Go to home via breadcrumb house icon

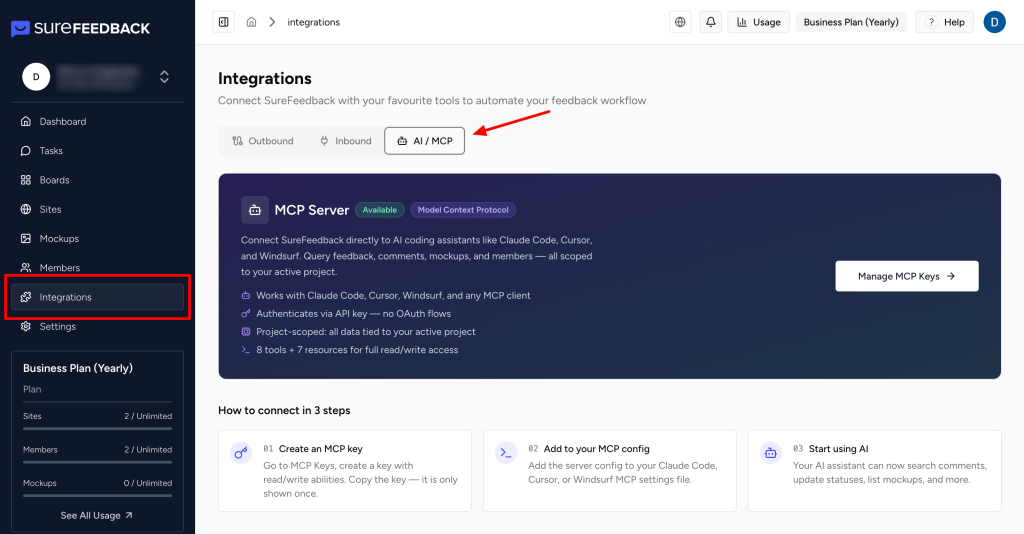[251, 22]
